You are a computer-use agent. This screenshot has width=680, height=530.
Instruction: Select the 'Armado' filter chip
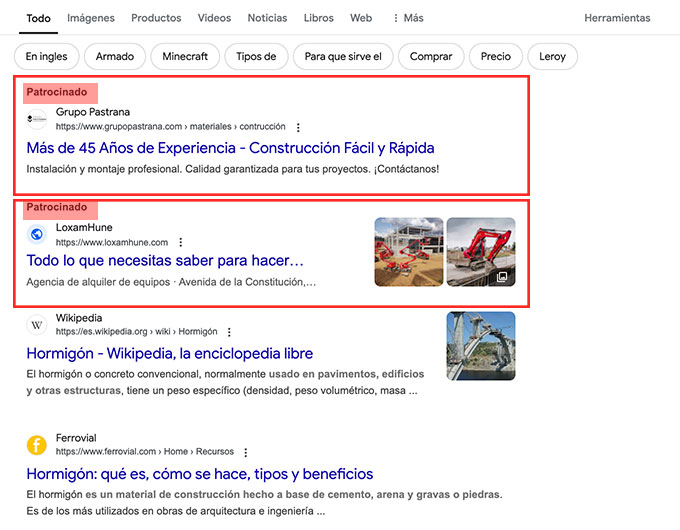tap(115, 56)
